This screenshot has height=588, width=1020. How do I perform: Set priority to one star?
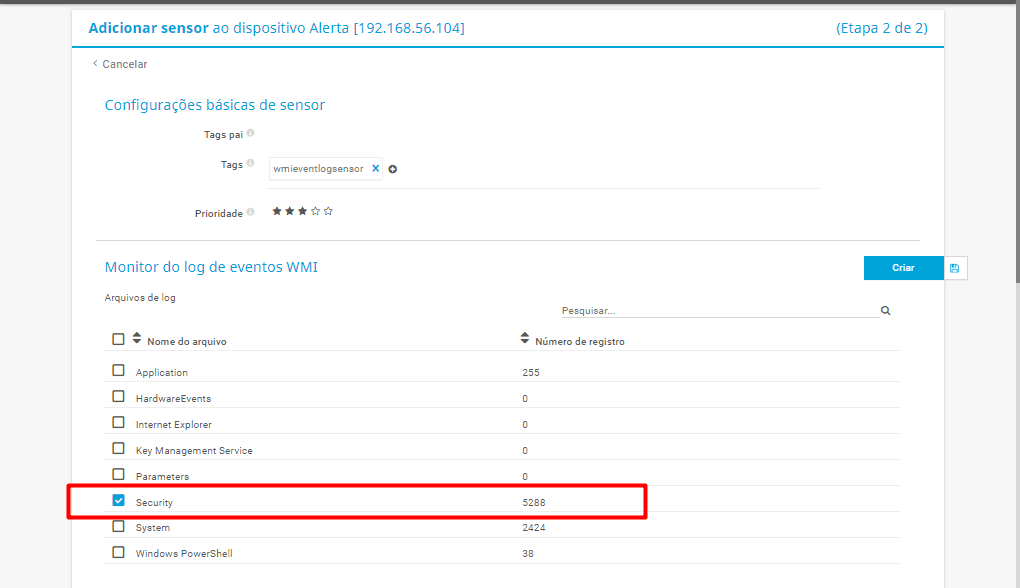[277, 211]
